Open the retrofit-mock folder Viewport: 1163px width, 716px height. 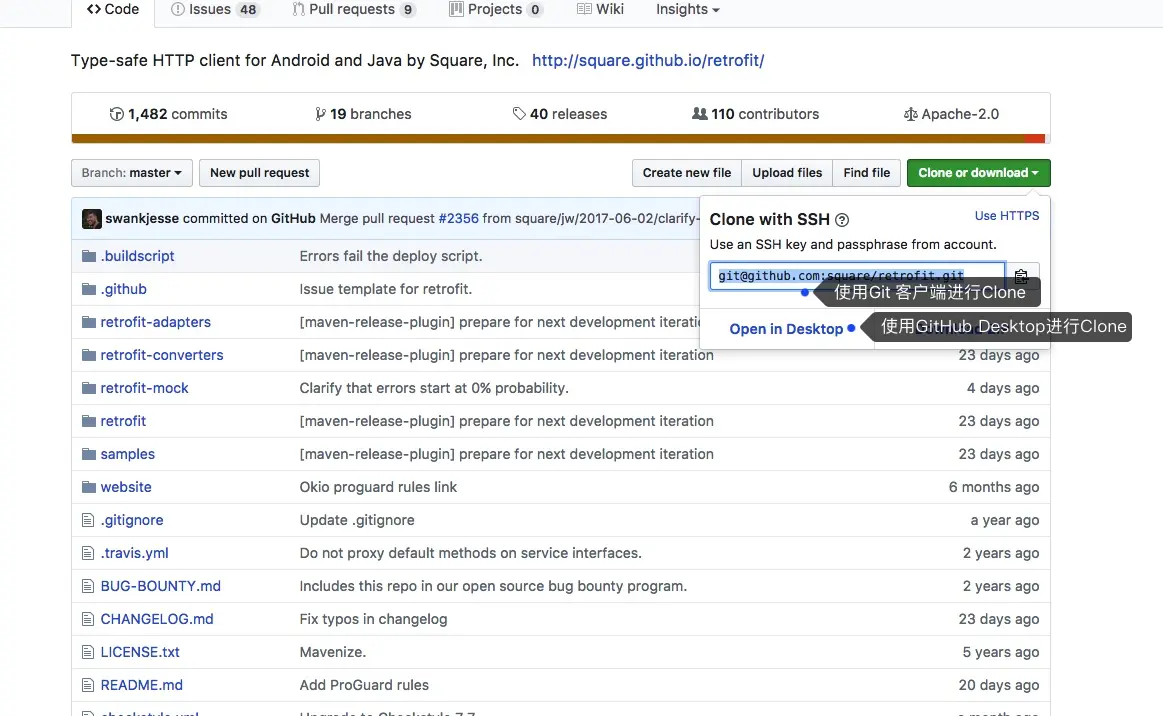(x=145, y=388)
